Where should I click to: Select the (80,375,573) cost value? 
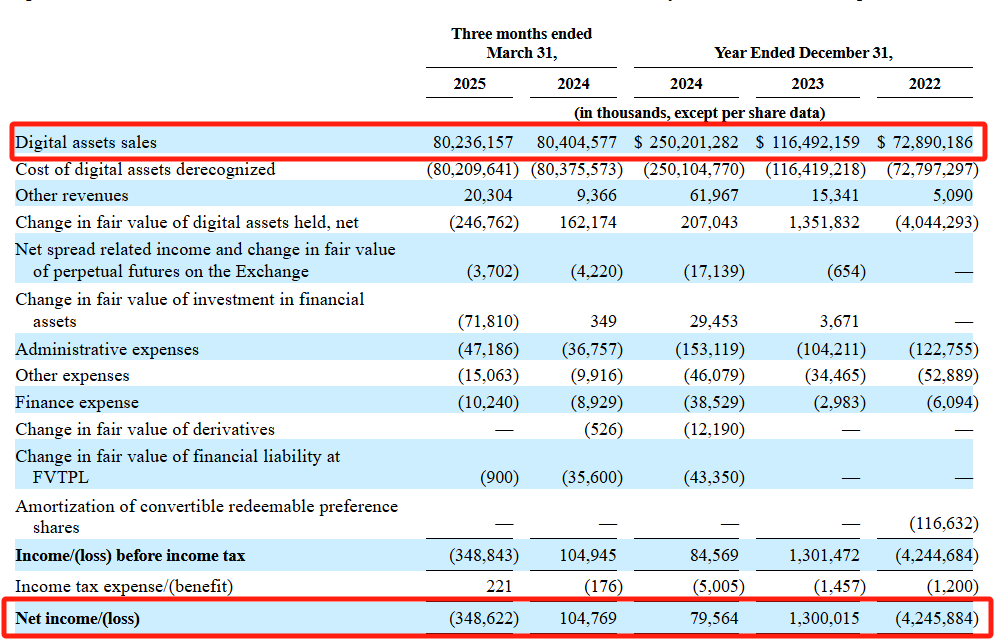pos(577,170)
